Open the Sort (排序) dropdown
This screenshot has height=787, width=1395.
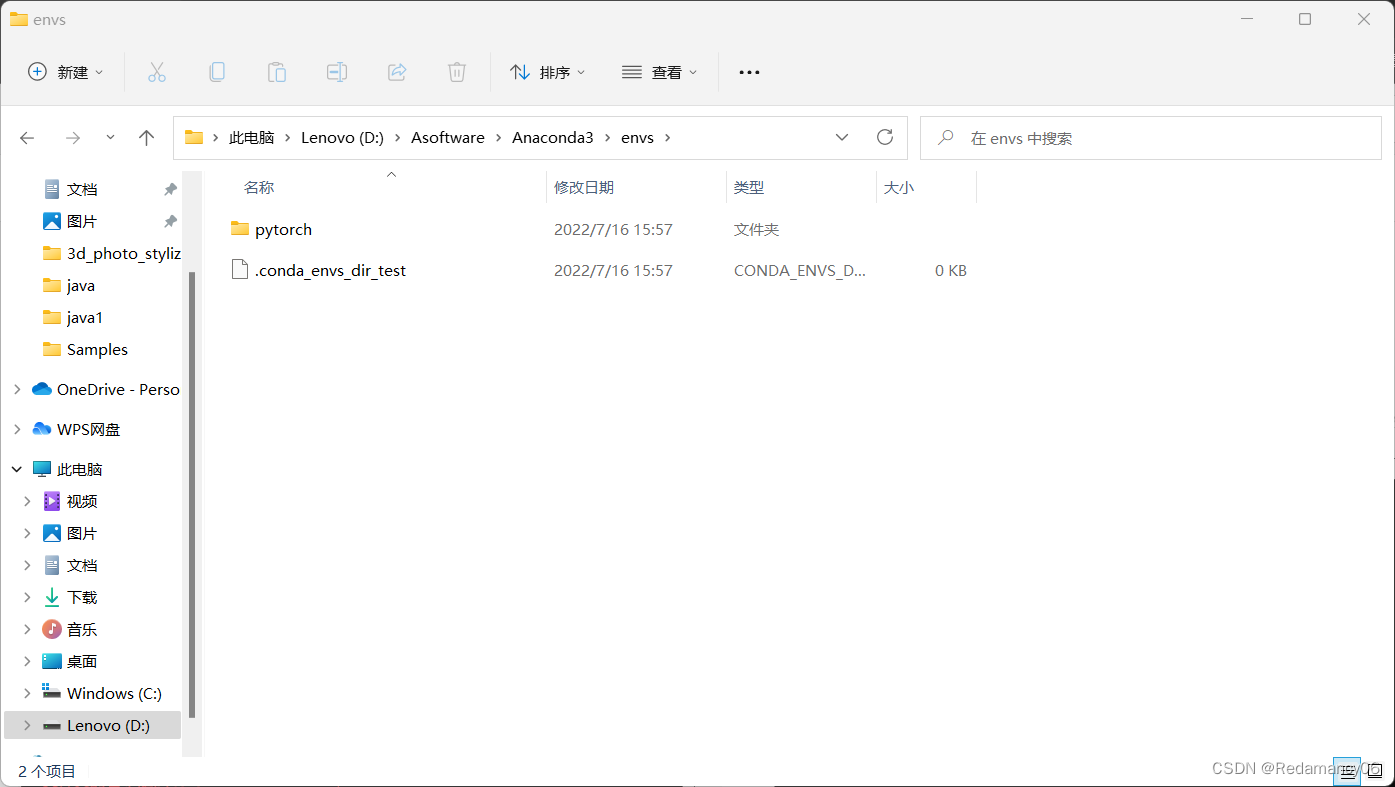pyautogui.click(x=547, y=72)
